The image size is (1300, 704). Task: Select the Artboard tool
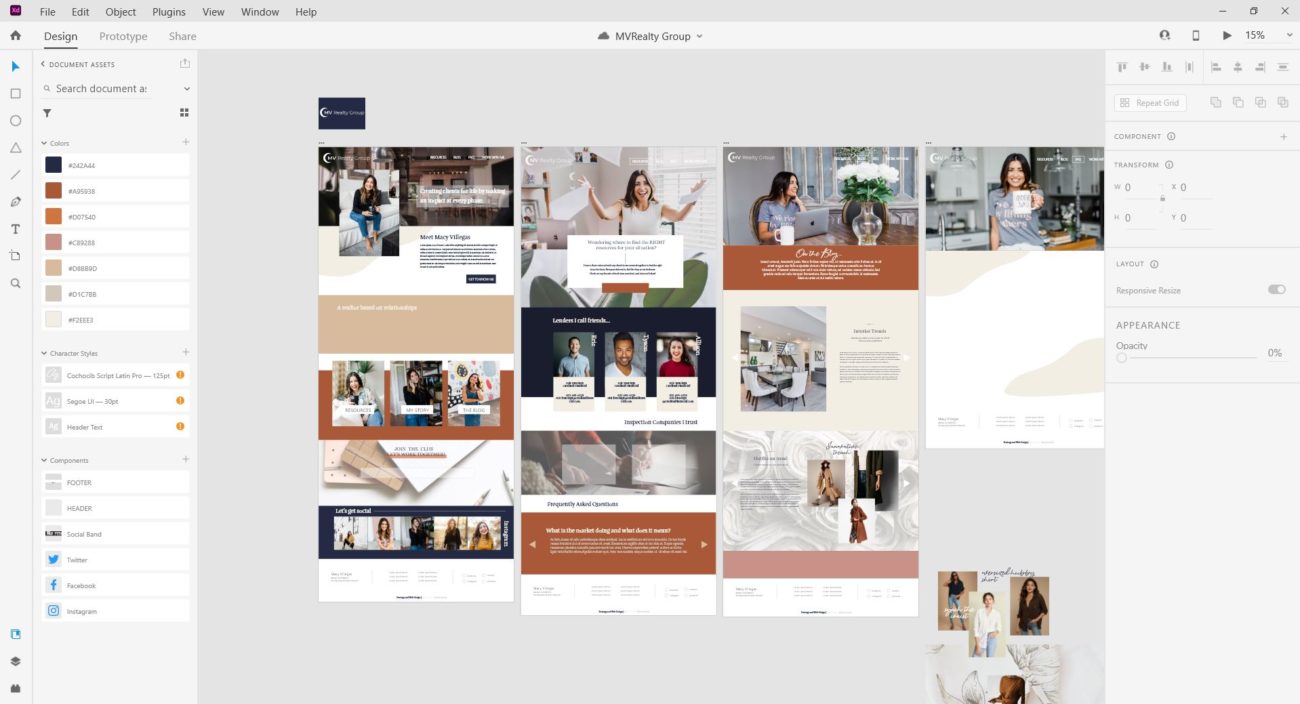[x=15, y=256]
